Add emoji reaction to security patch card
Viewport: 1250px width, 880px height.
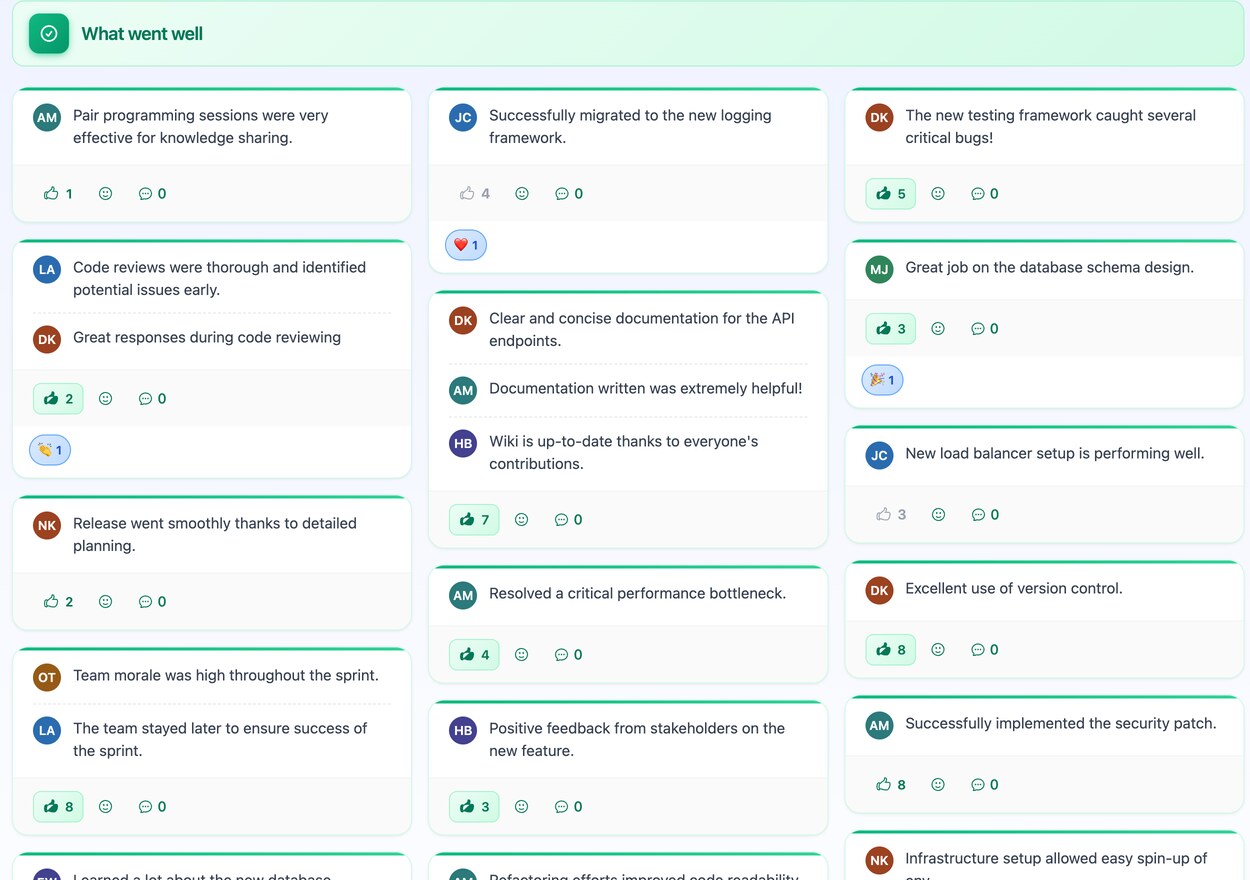point(938,785)
